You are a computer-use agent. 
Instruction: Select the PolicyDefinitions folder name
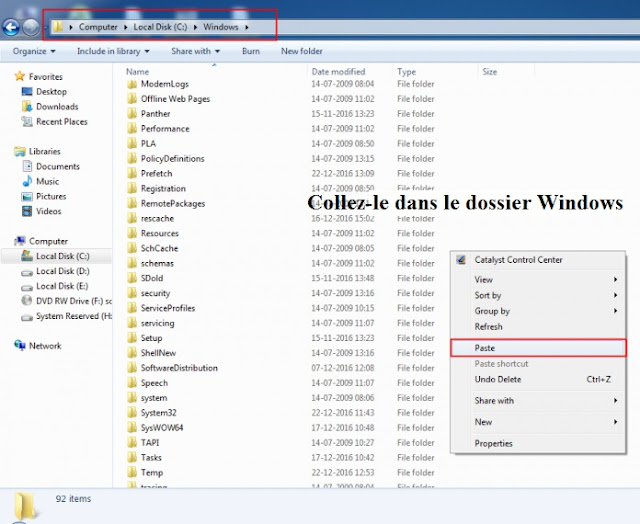point(172,159)
